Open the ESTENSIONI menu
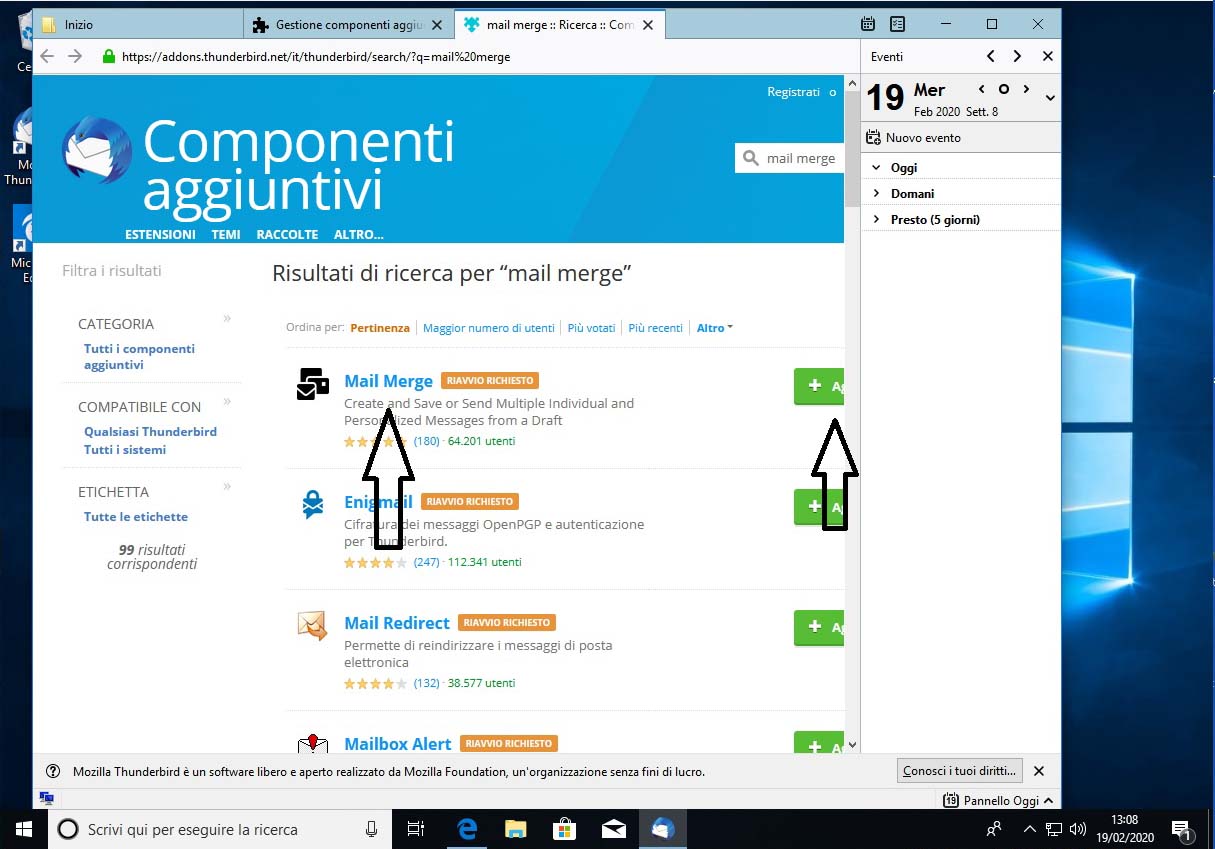The image size is (1215, 849). click(160, 235)
